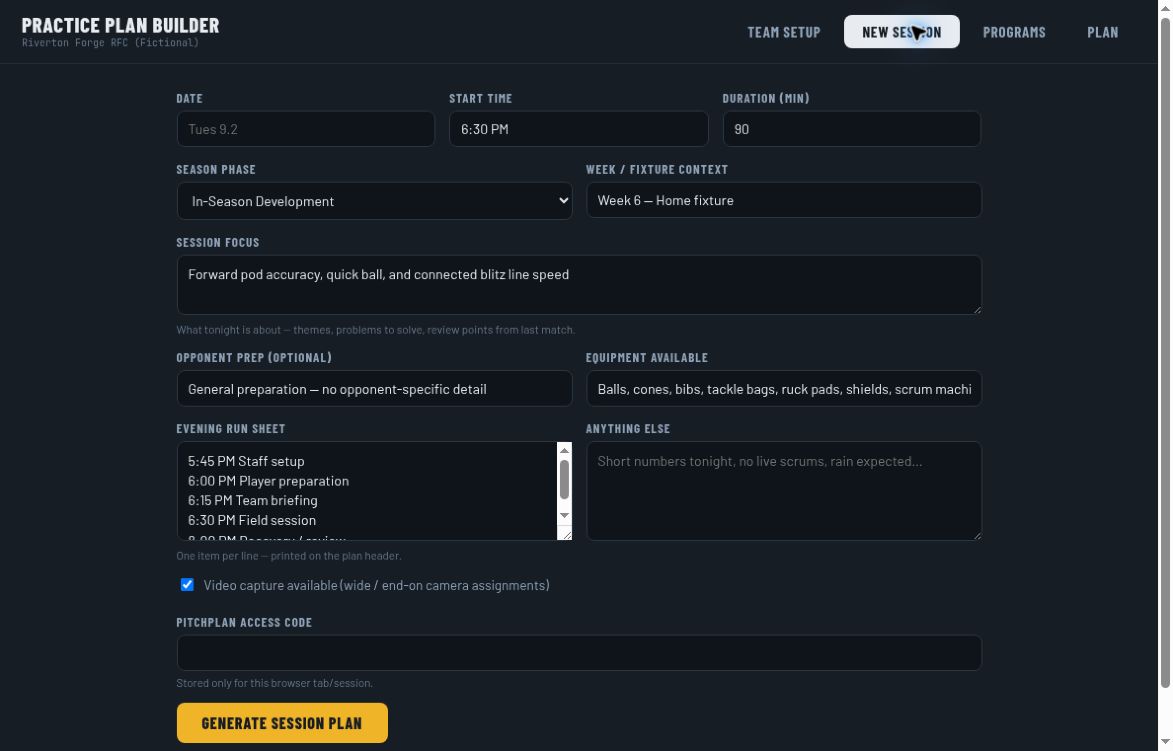Open the Team Setup tab
Image resolution: width=1173 pixels, height=751 pixels.
tap(783, 32)
